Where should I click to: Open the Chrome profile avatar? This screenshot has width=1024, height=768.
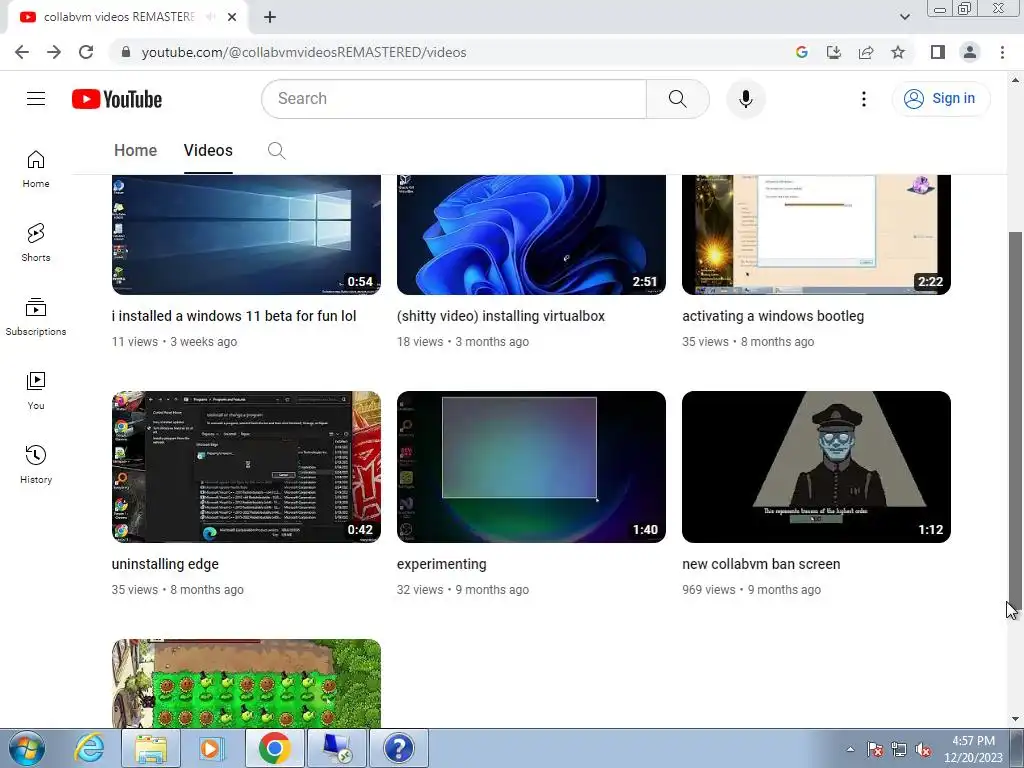[x=970, y=52]
